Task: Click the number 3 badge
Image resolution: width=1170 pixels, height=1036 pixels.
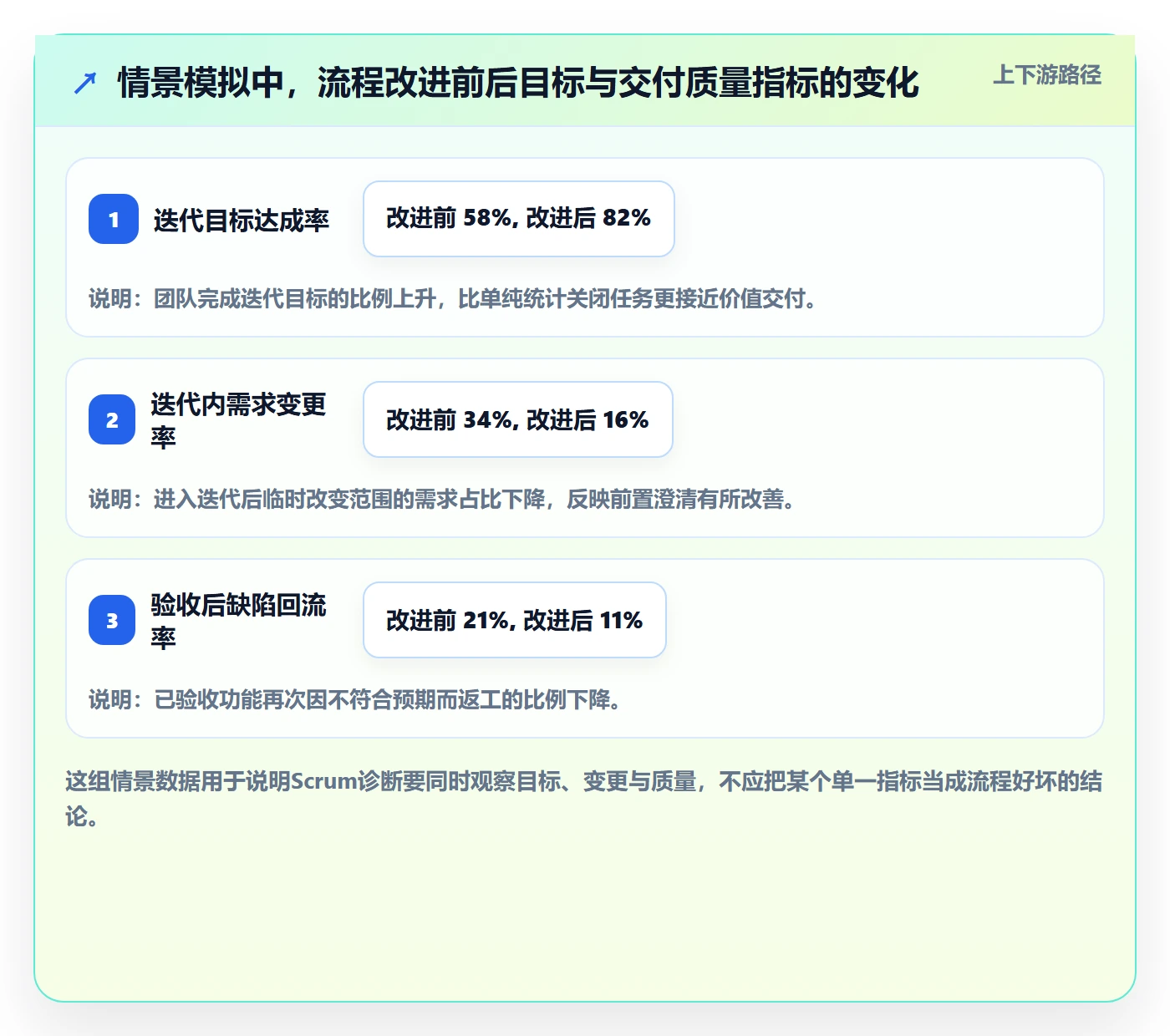Action: pos(112,620)
